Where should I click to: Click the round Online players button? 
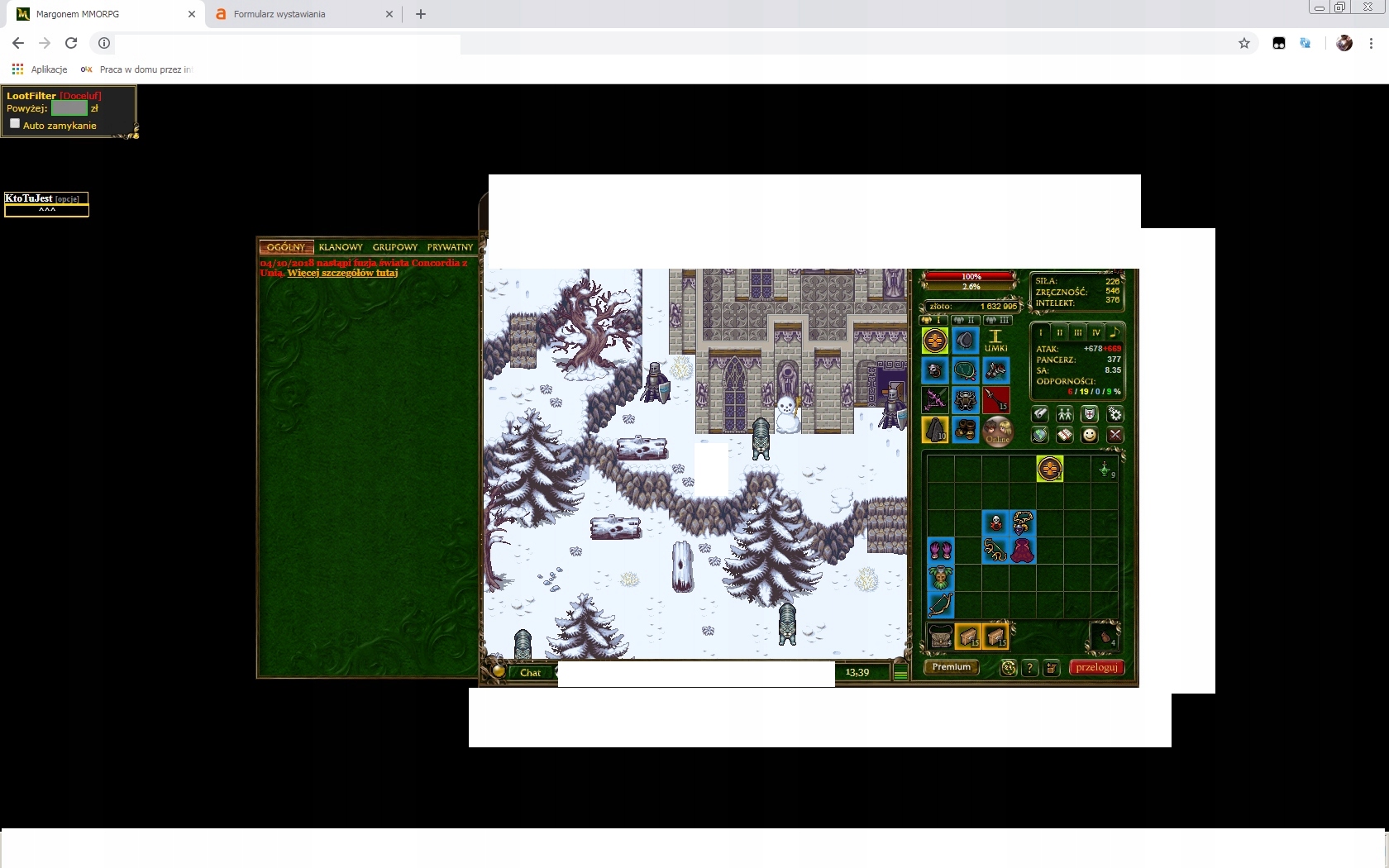998,432
